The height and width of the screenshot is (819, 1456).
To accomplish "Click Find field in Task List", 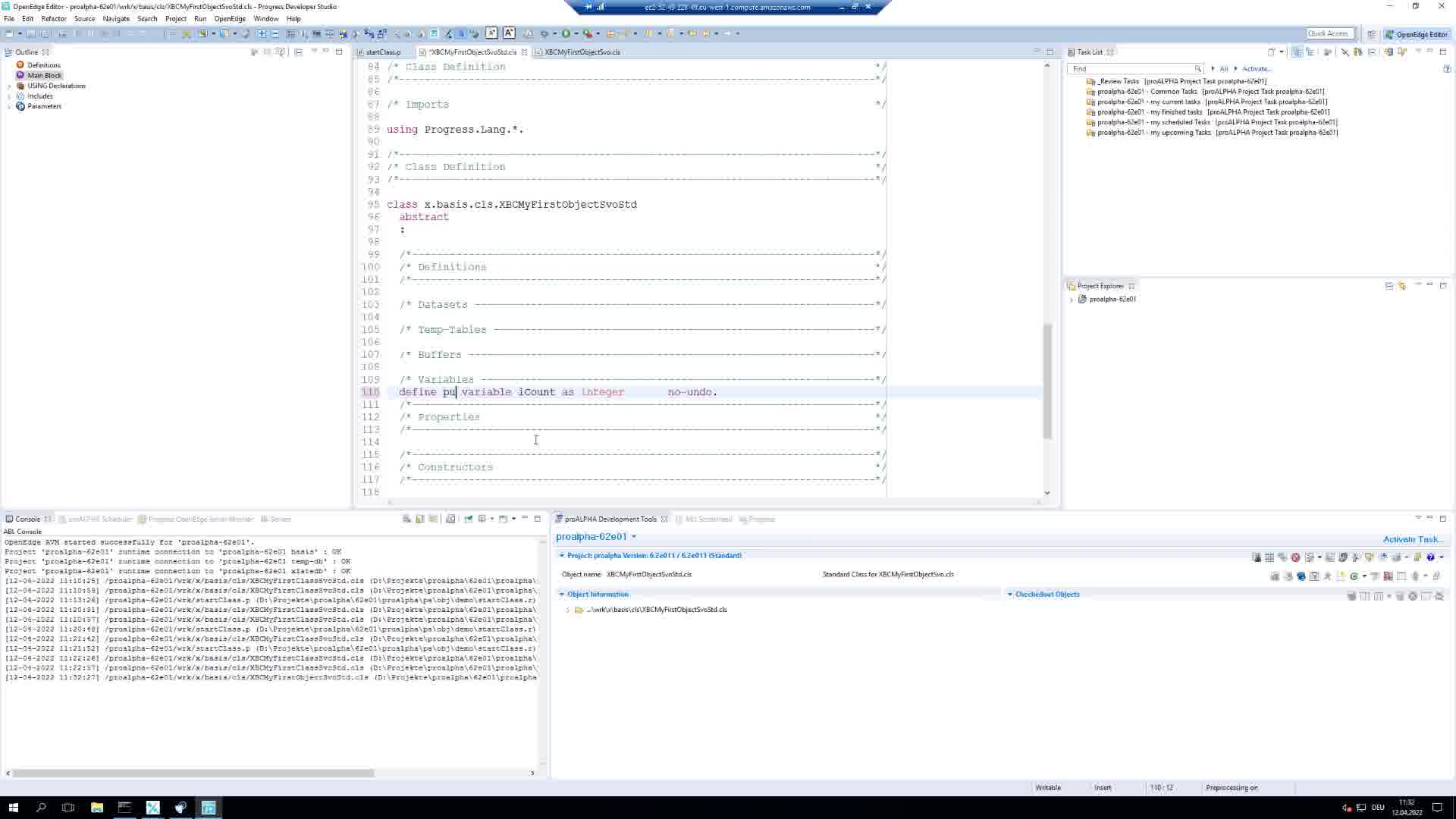I will tap(1130, 69).
